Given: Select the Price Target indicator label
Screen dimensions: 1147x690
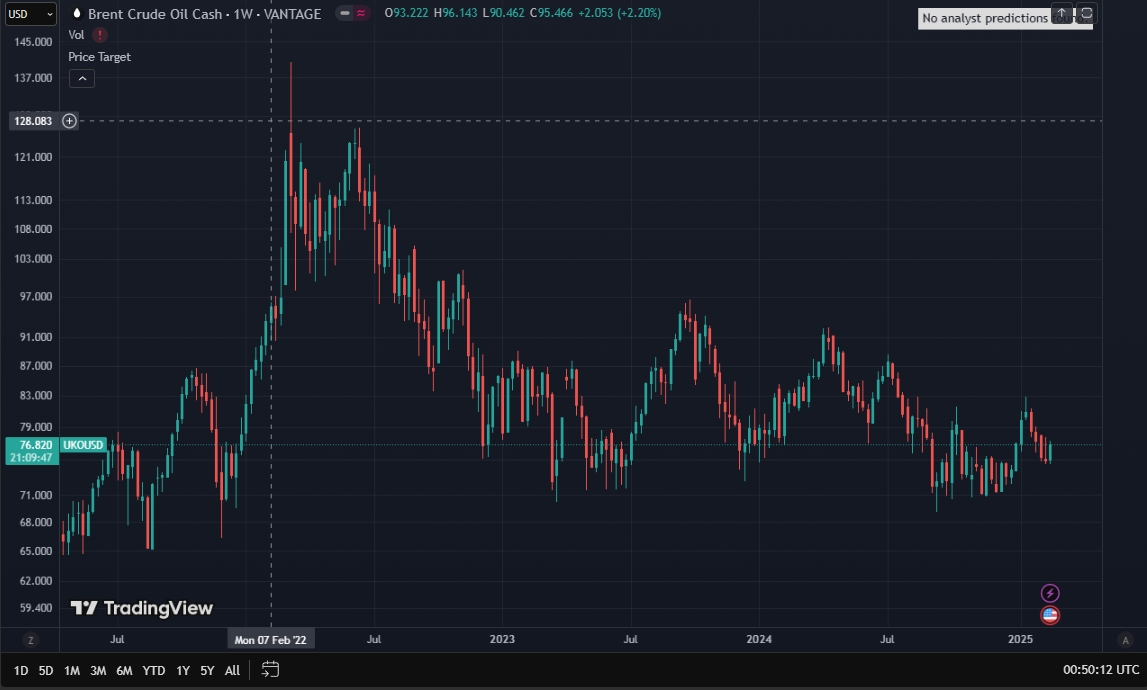Looking at the screenshot, I should click(99, 57).
